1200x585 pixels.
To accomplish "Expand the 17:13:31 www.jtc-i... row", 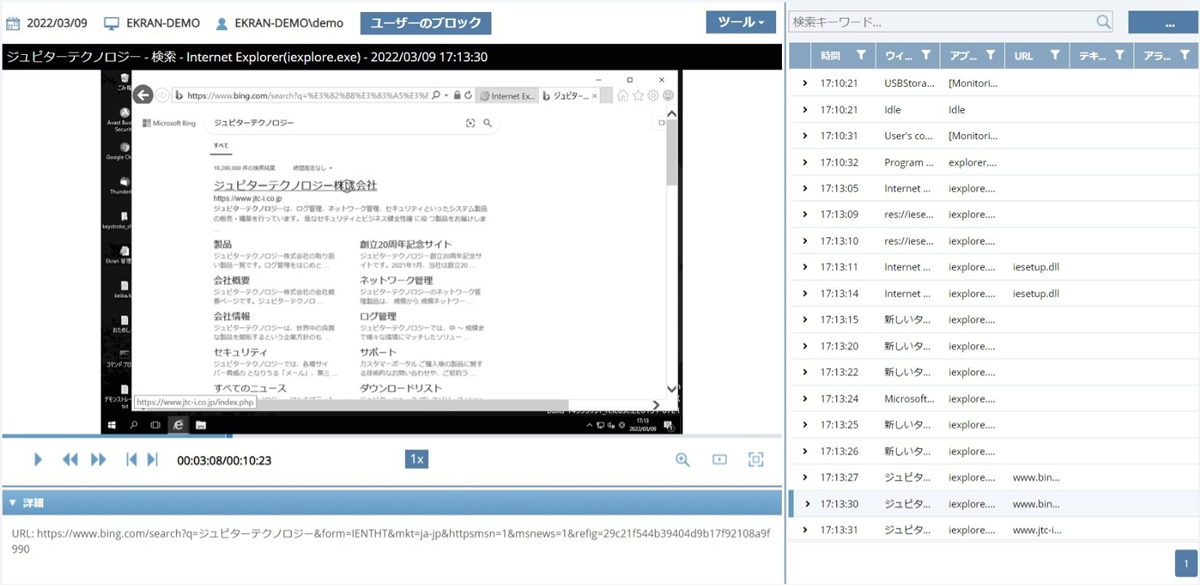I will pyautogui.click(x=804, y=530).
